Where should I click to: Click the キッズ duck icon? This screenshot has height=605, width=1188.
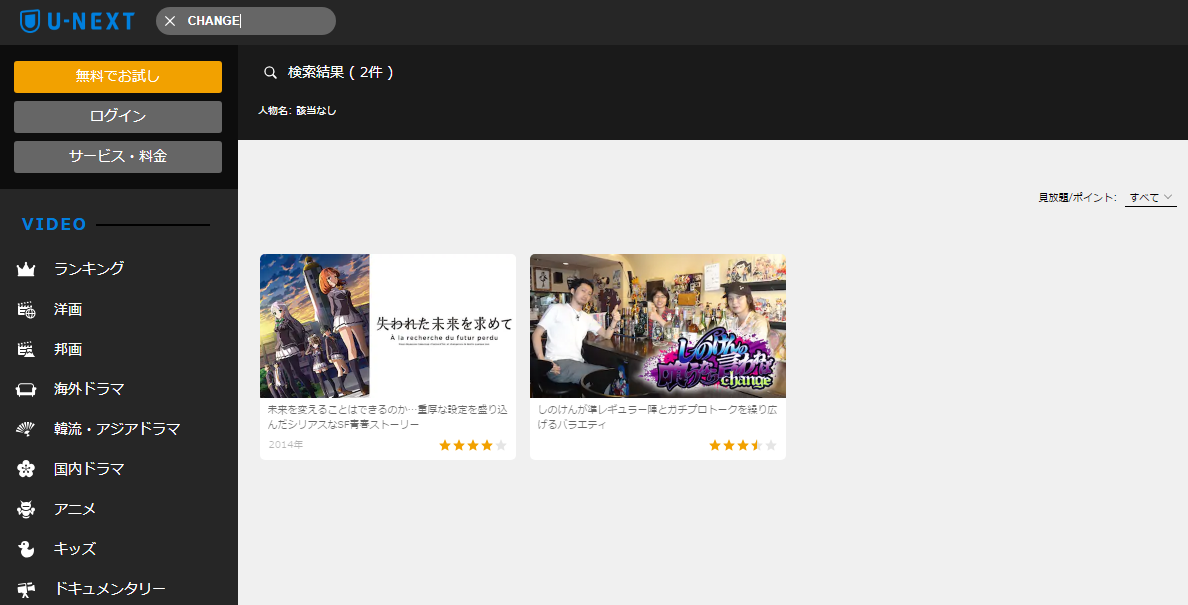coord(27,549)
